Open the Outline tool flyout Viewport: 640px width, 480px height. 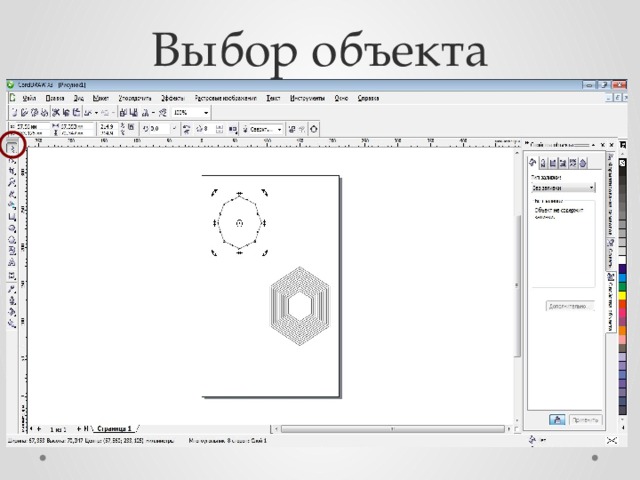pyautogui.click(x=12, y=301)
